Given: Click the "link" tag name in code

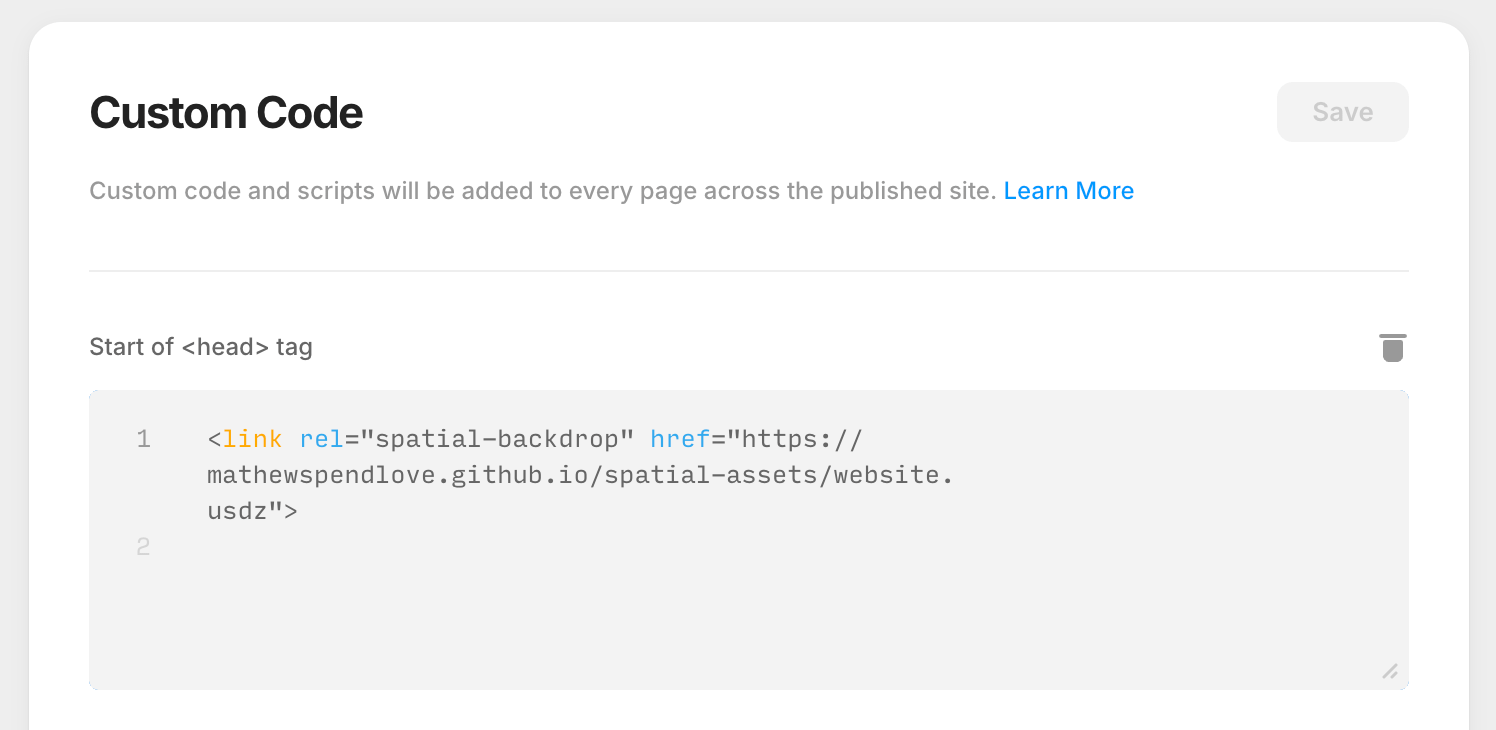Looking at the screenshot, I should coord(252,439).
